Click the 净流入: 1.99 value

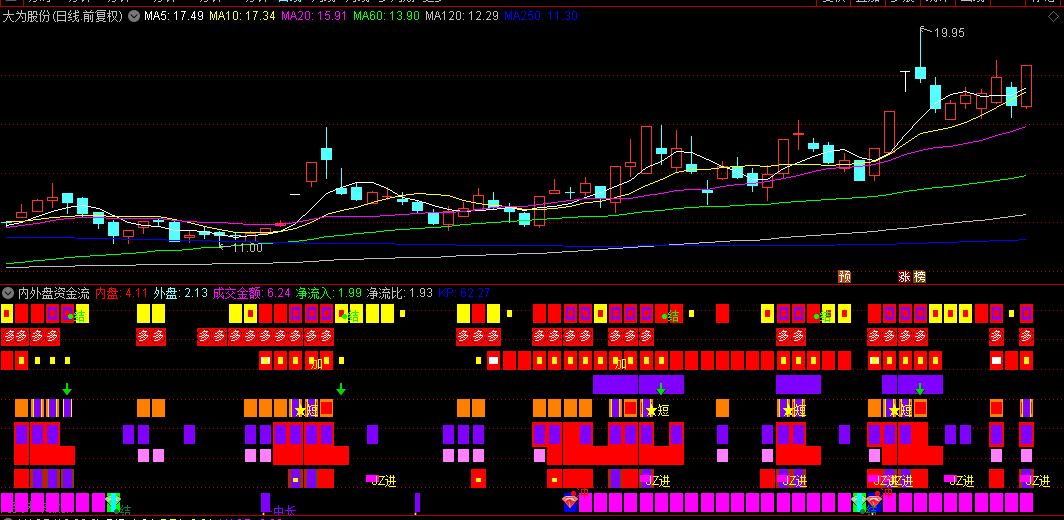click(328, 293)
